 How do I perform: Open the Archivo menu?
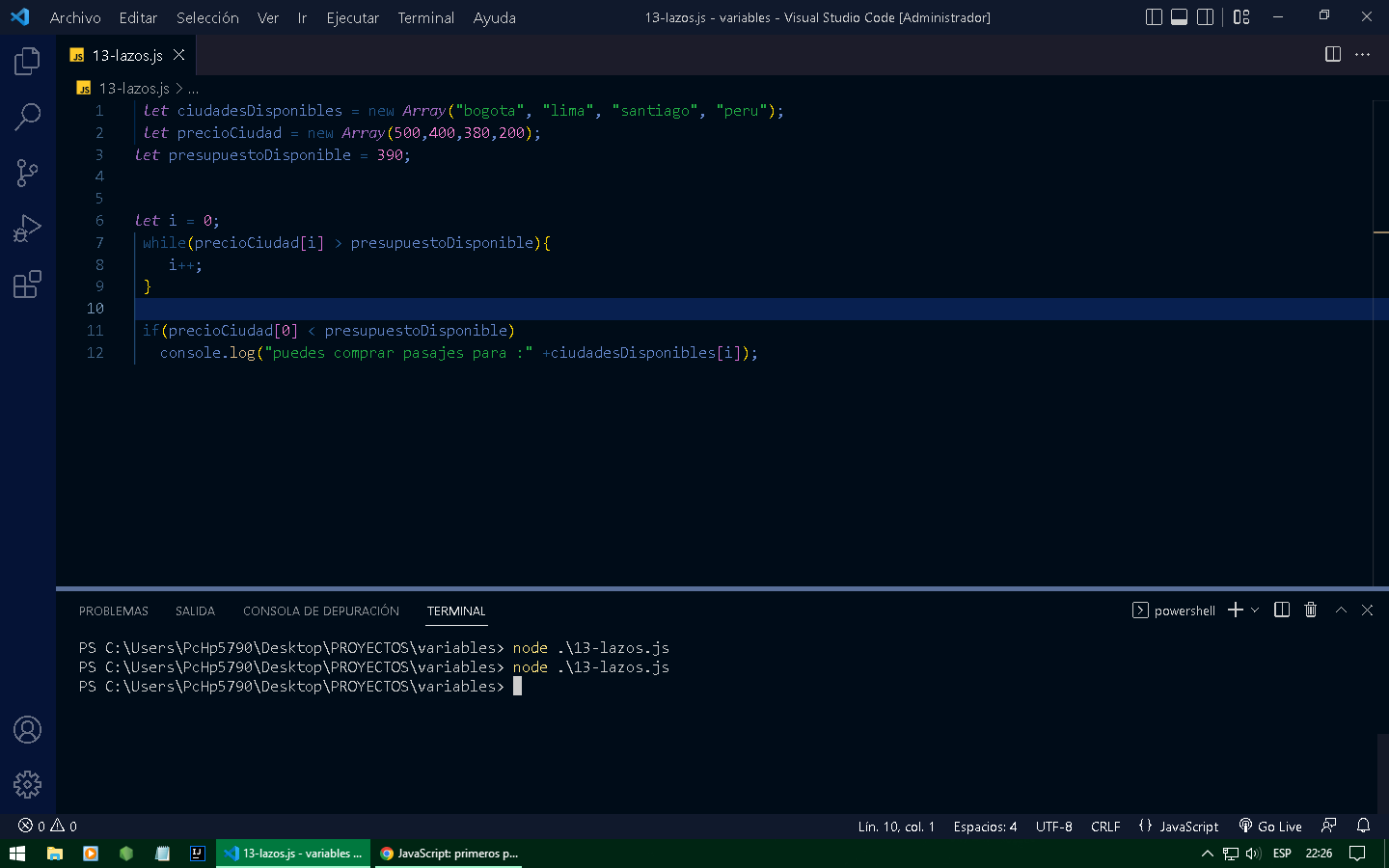pos(75,17)
